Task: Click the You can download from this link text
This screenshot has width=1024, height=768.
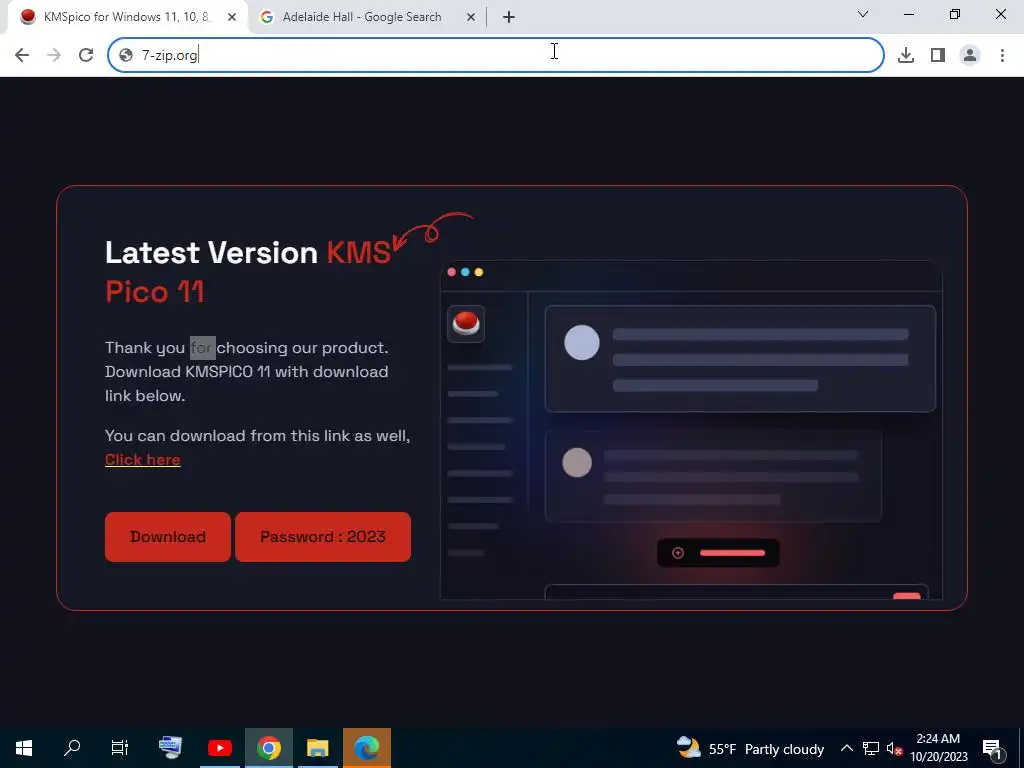Action: tap(257, 436)
